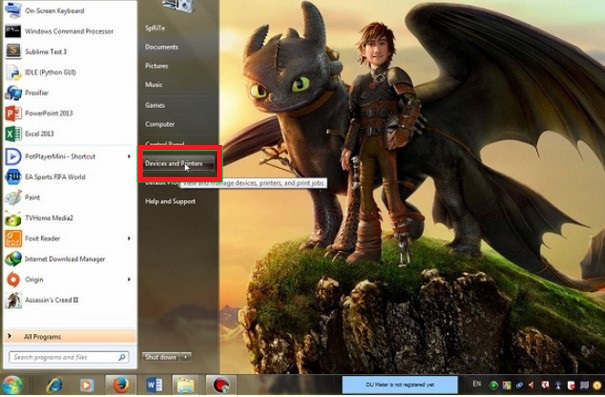Launch Origin program icon
The width and height of the screenshot is (605, 397).
click(x=13, y=279)
